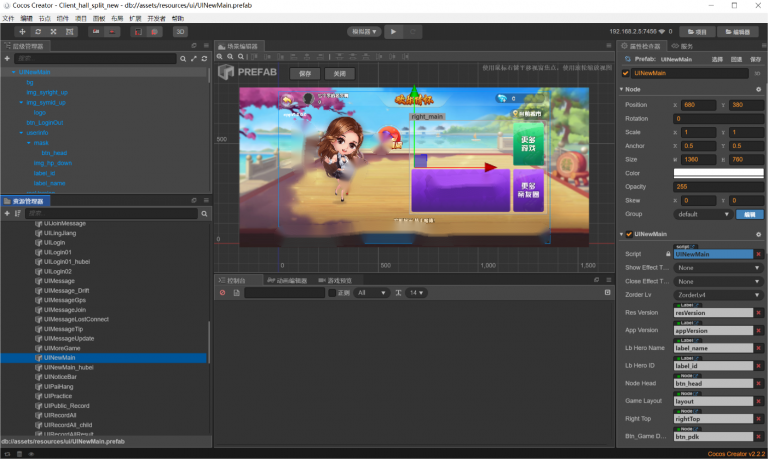This screenshot has height=459, width=768.
Task: Click the prefab 选择 select link in inspector
Action: (717, 59)
